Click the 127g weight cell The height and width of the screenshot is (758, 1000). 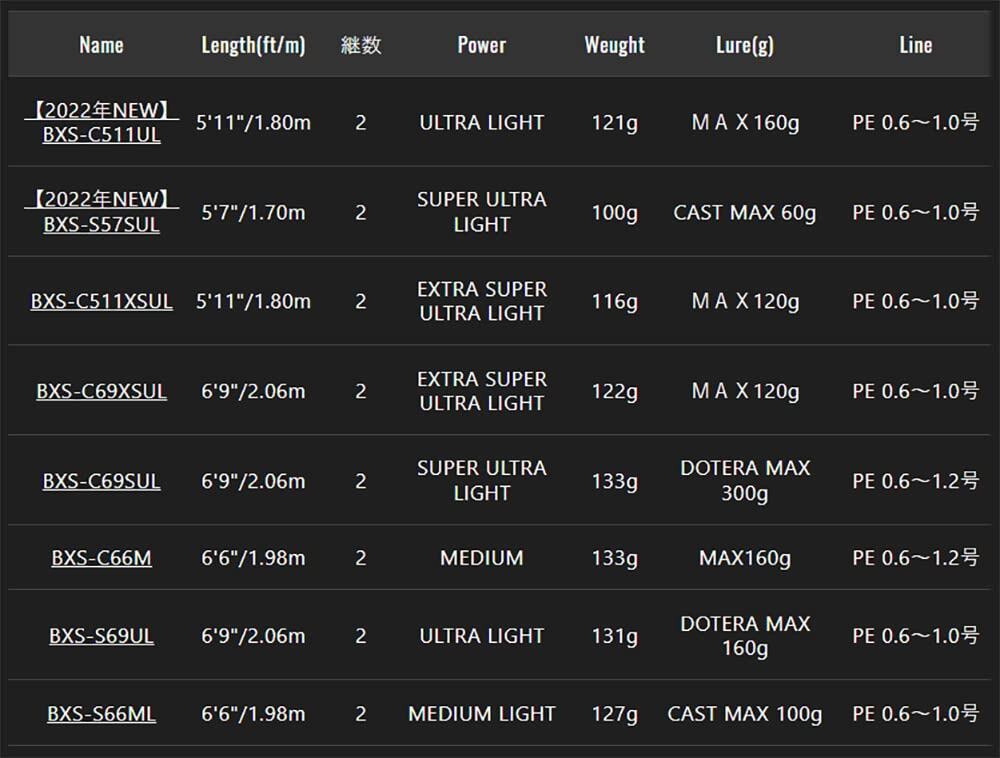[614, 714]
